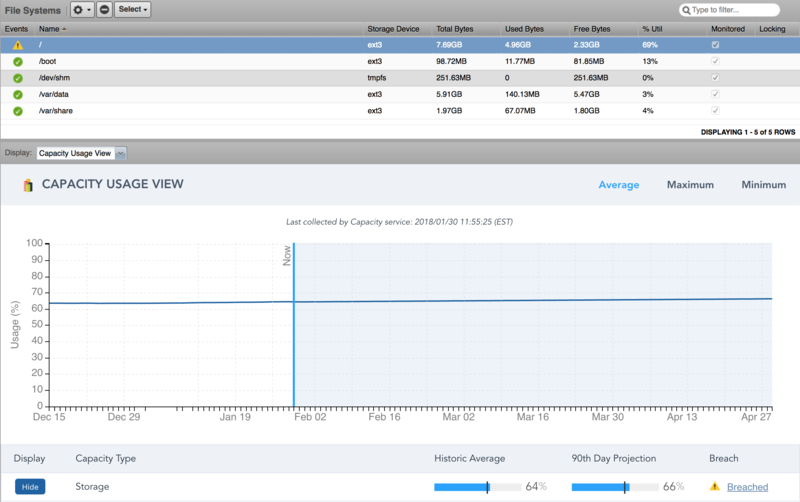
Task: Click the Monitored column header
Action: click(728, 29)
